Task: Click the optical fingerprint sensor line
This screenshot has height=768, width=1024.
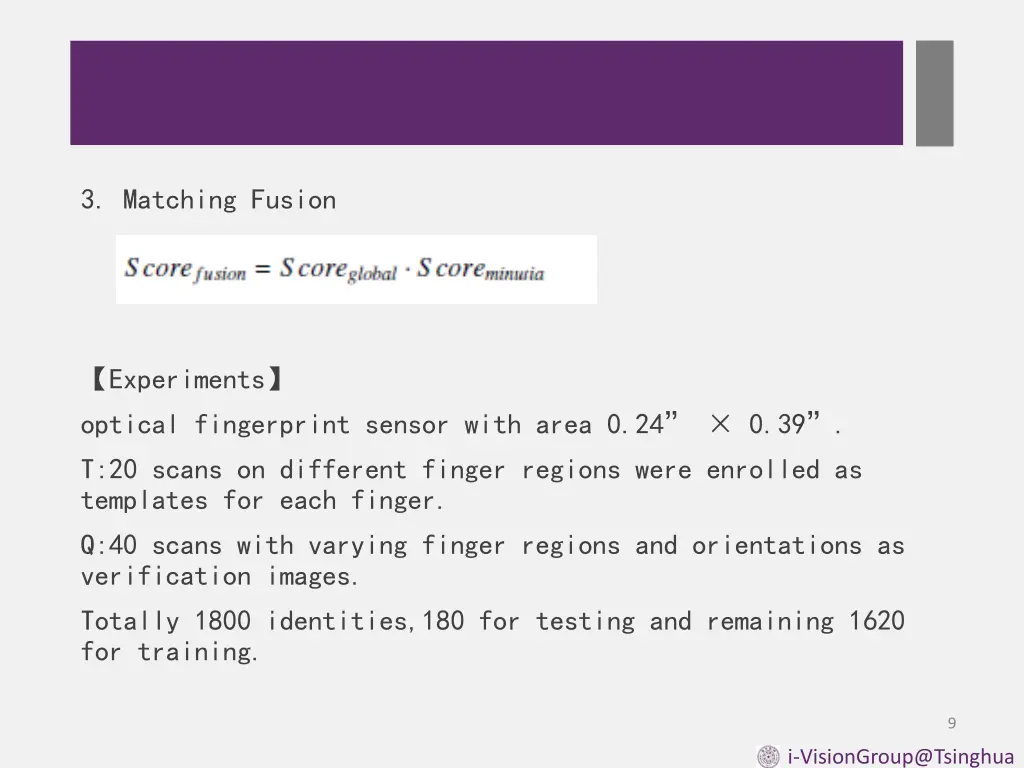Action: pos(461,424)
